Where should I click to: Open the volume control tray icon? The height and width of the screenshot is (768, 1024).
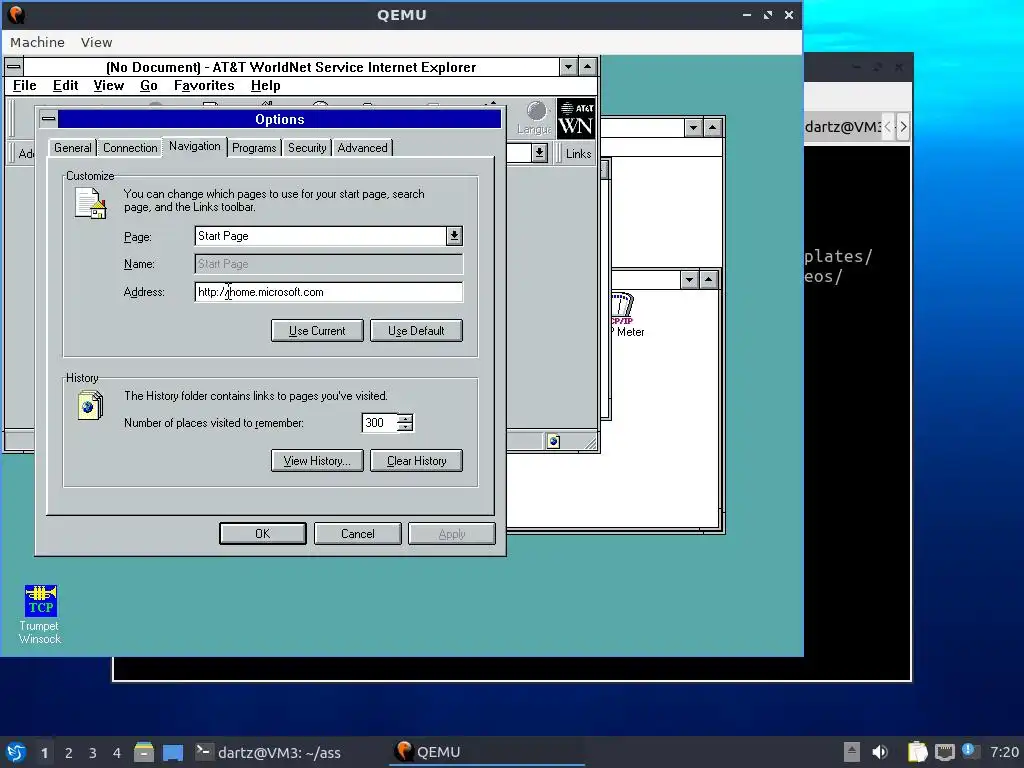[880, 752]
